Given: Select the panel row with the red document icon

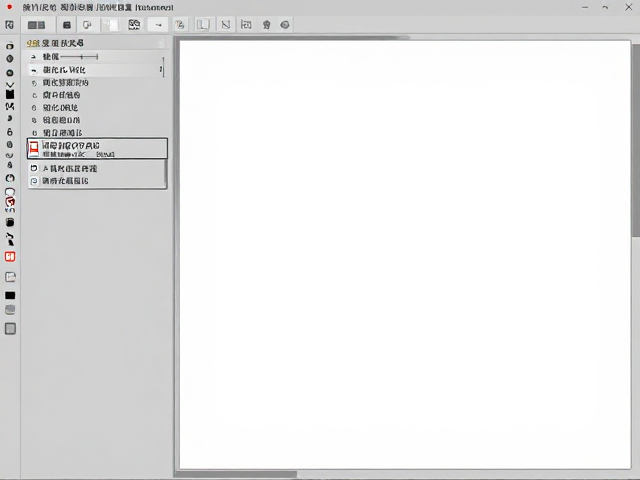Looking at the screenshot, I should [x=97, y=149].
